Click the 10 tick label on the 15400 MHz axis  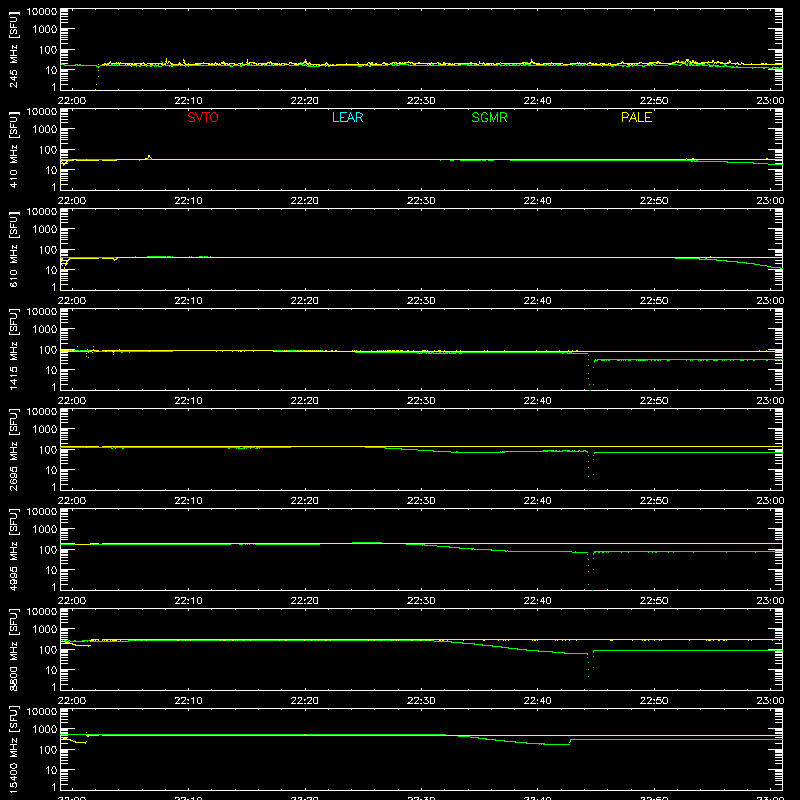click(x=51, y=770)
